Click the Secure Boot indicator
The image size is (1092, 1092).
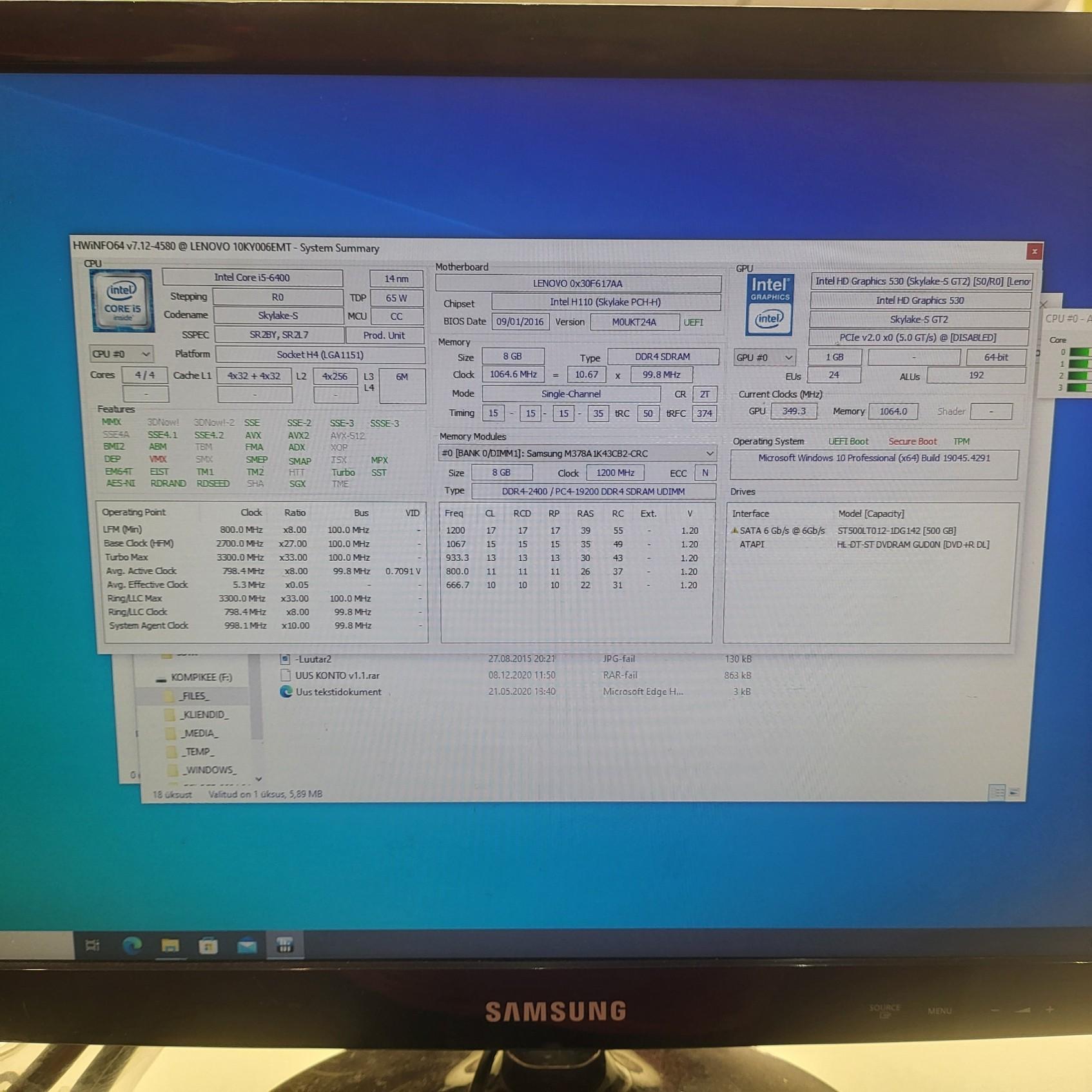[x=912, y=442]
